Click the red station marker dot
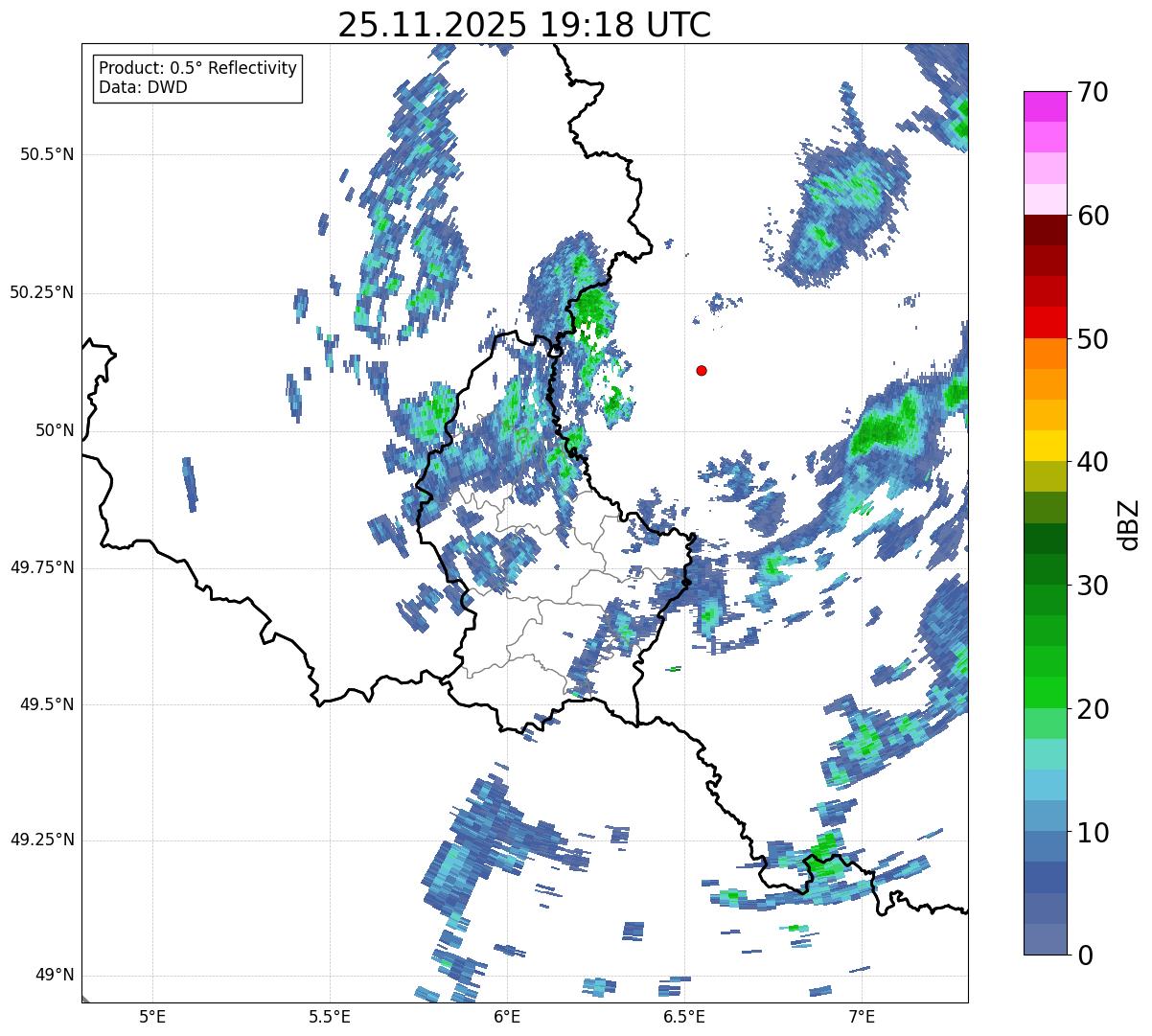The width and height of the screenshot is (1152, 1036). tap(702, 370)
